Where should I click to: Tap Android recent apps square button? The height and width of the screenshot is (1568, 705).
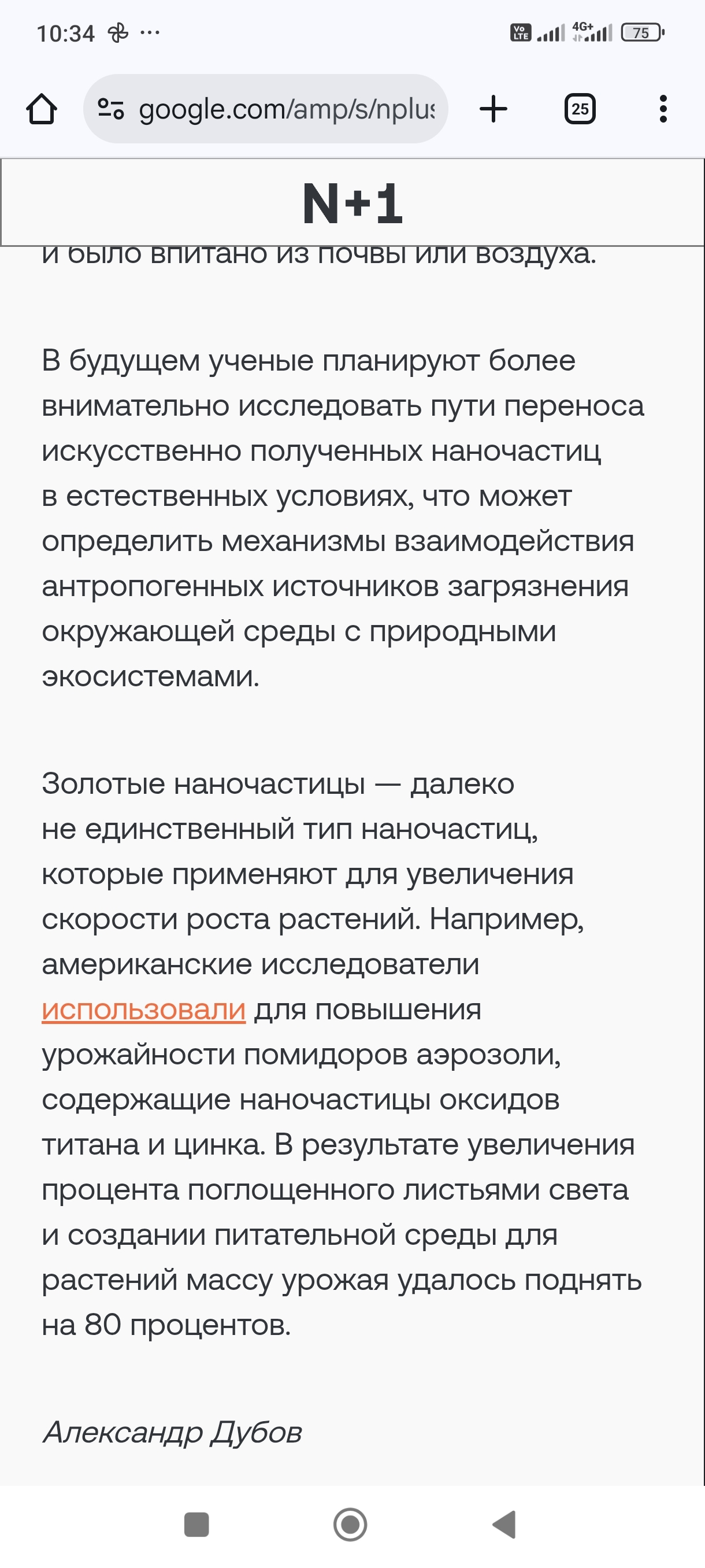(196, 1525)
